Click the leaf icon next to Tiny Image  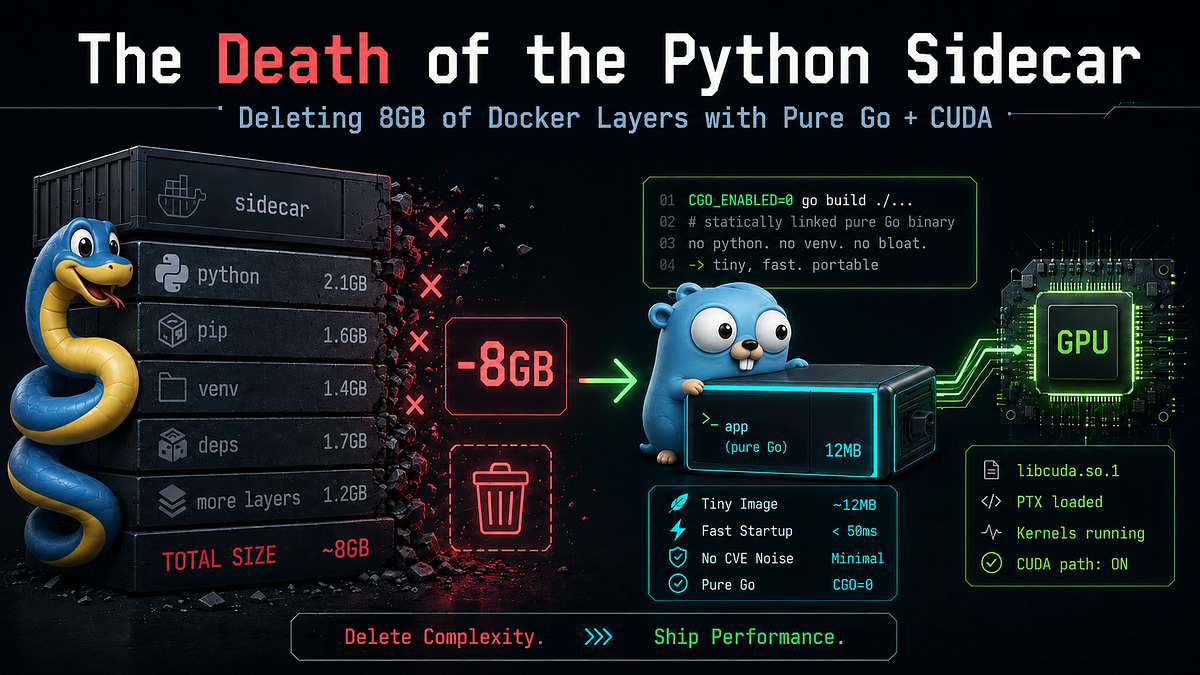[676, 505]
